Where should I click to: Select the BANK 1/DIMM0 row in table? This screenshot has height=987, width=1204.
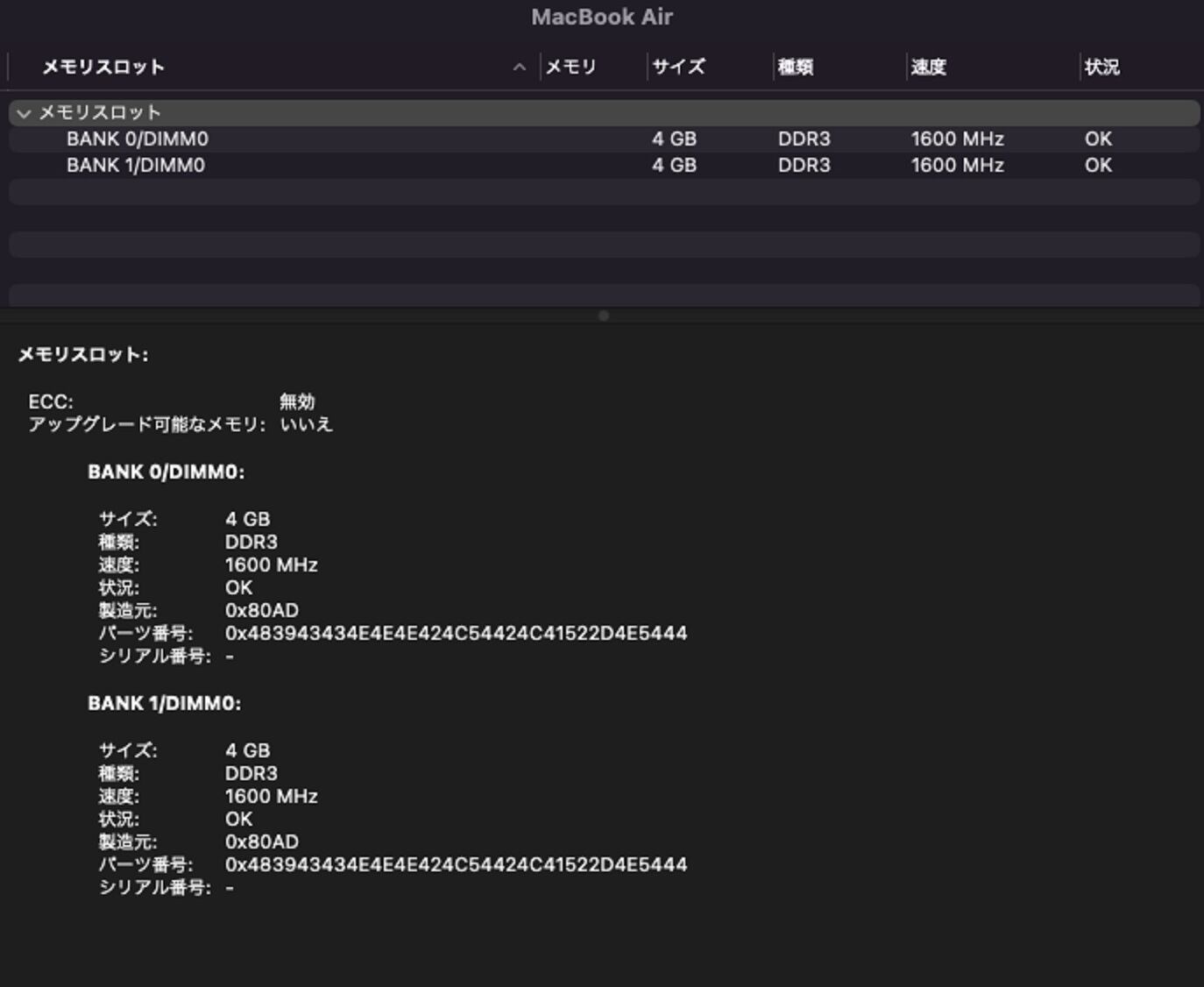pos(136,166)
